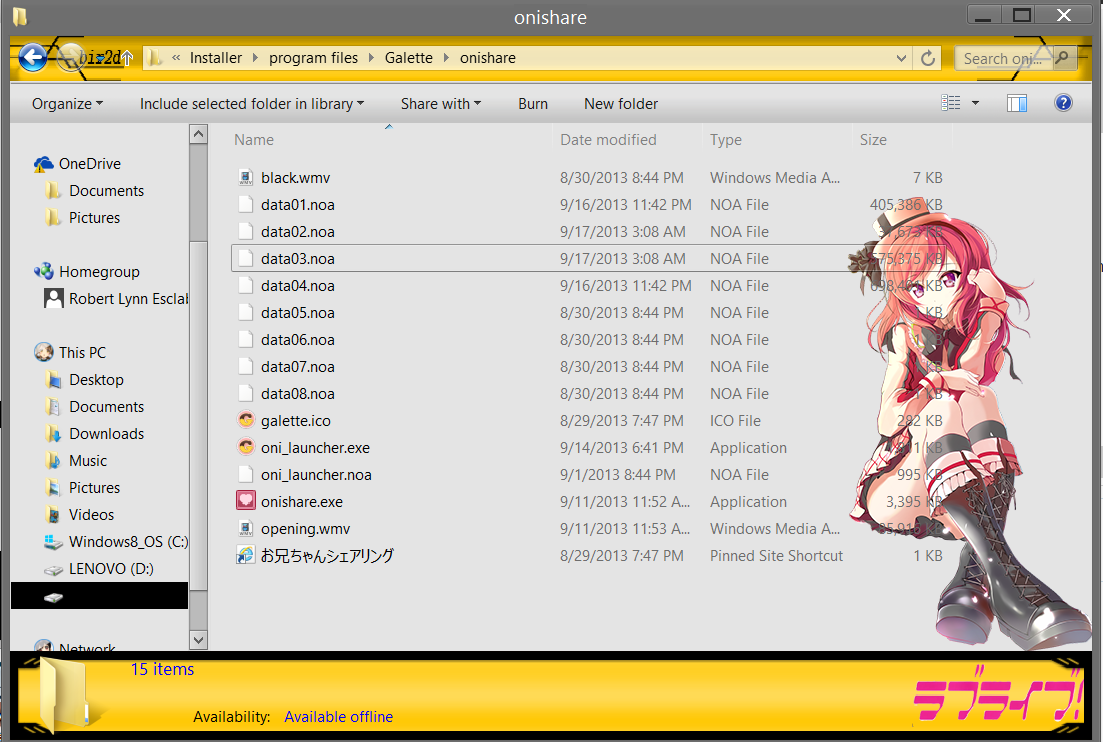Image resolution: width=1103 pixels, height=742 pixels.
Task: Click the LENOVO (D:) drive icon
Action: (x=53, y=569)
